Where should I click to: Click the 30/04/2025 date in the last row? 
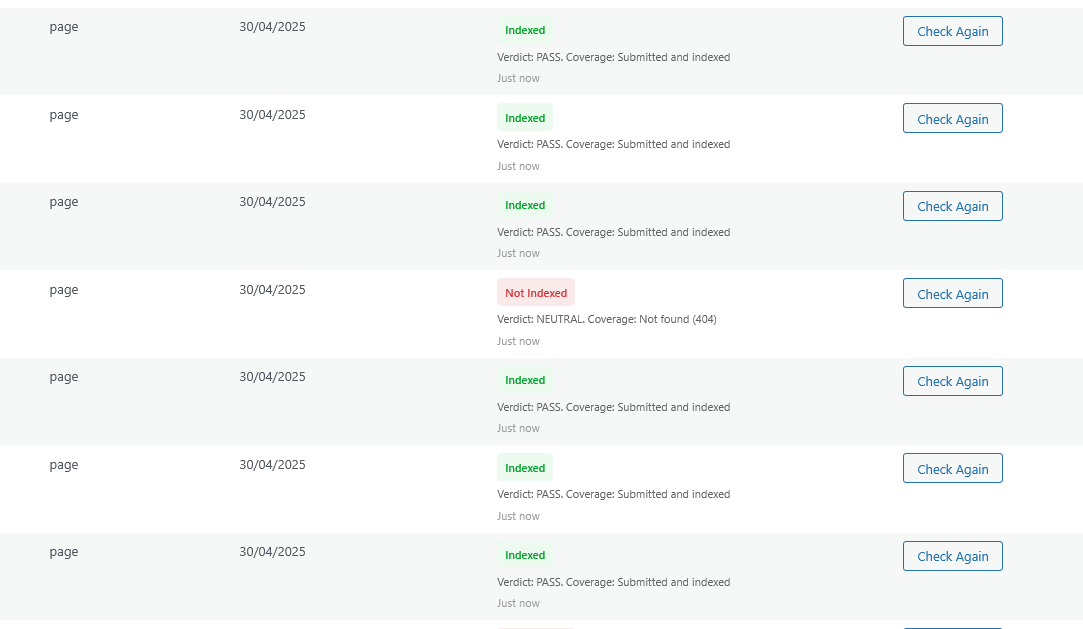(x=271, y=551)
